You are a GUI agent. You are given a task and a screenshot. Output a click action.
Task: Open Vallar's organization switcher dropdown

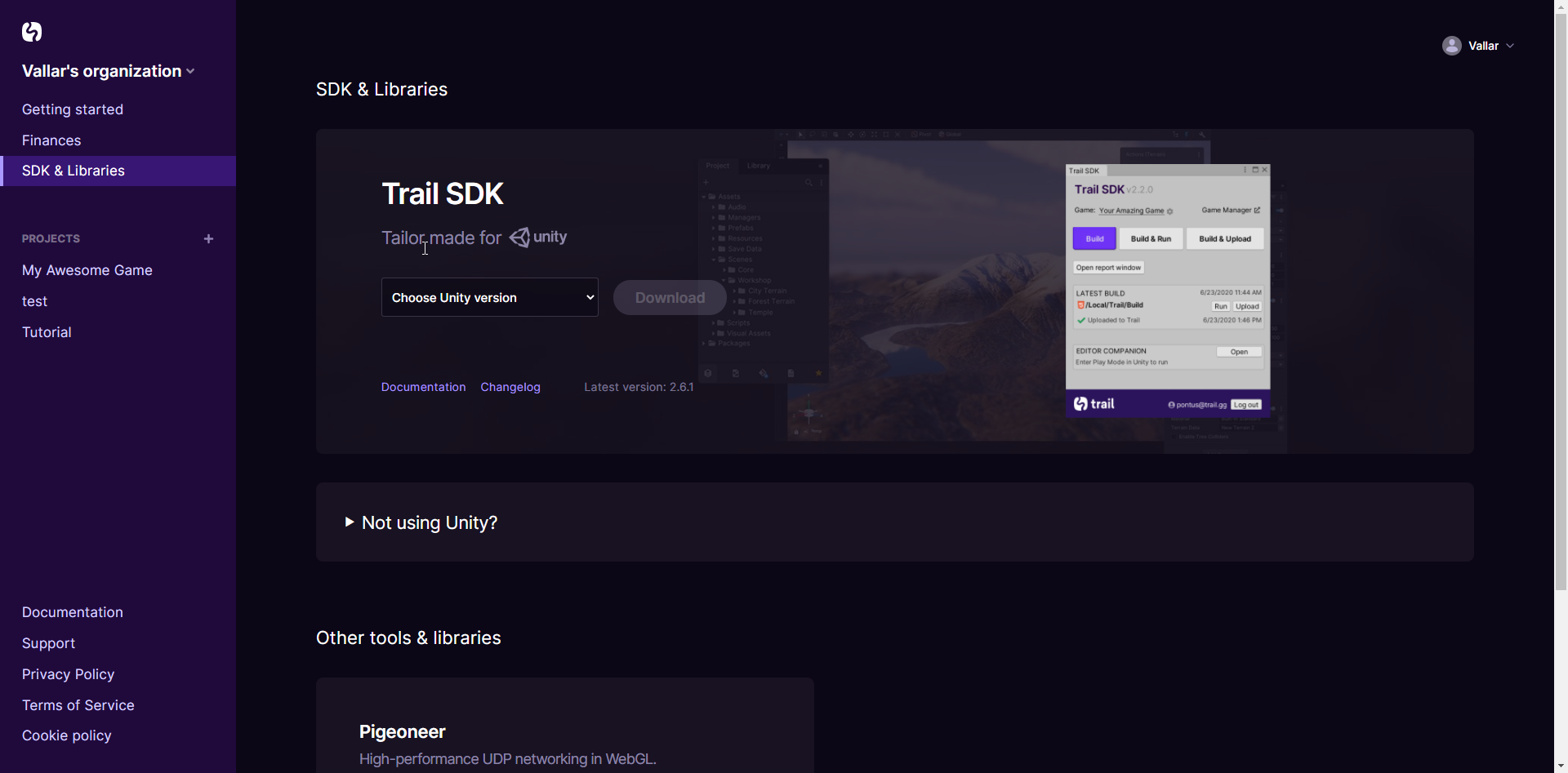(x=109, y=71)
